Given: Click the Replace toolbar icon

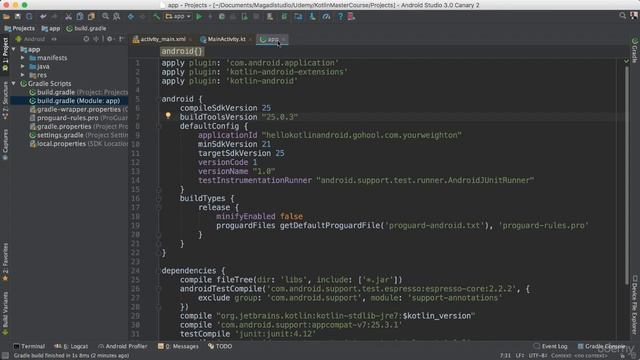Looking at the screenshot, I should pyautogui.click(x=117, y=17).
